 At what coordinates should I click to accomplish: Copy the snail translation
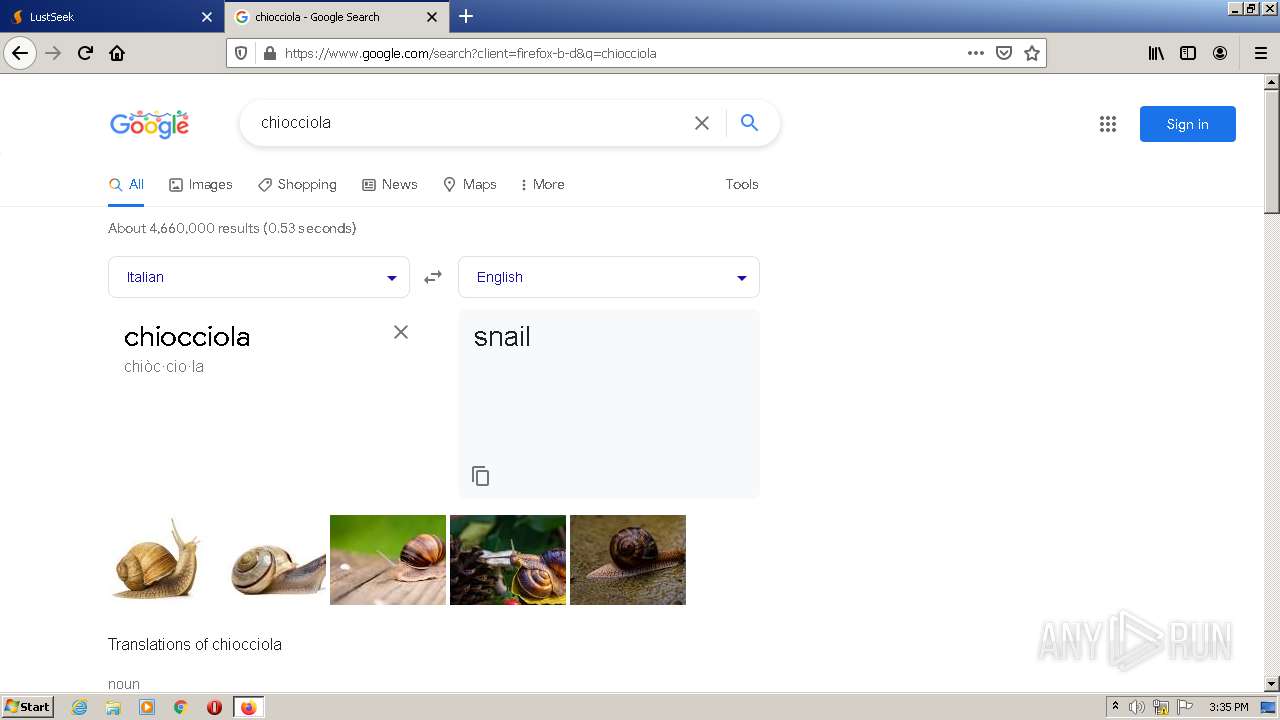pyautogui.click(x=481, y=476)
